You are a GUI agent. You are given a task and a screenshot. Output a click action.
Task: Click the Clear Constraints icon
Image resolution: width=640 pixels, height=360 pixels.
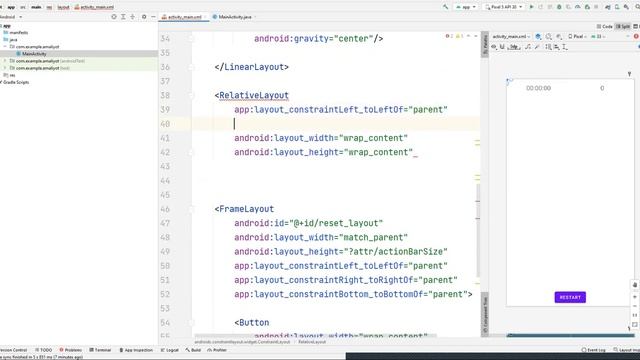(528, 47)
